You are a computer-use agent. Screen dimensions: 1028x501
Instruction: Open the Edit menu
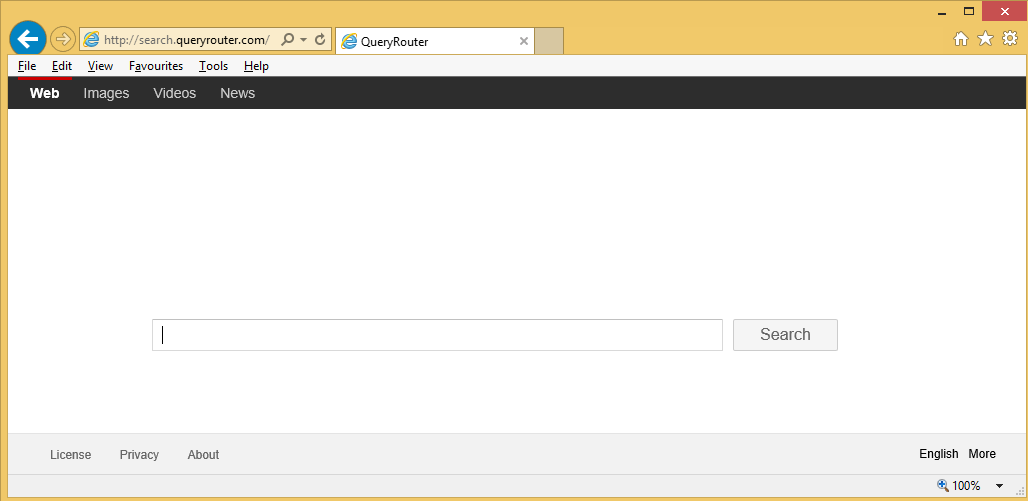pyautogui.click(x=62, y=66)
